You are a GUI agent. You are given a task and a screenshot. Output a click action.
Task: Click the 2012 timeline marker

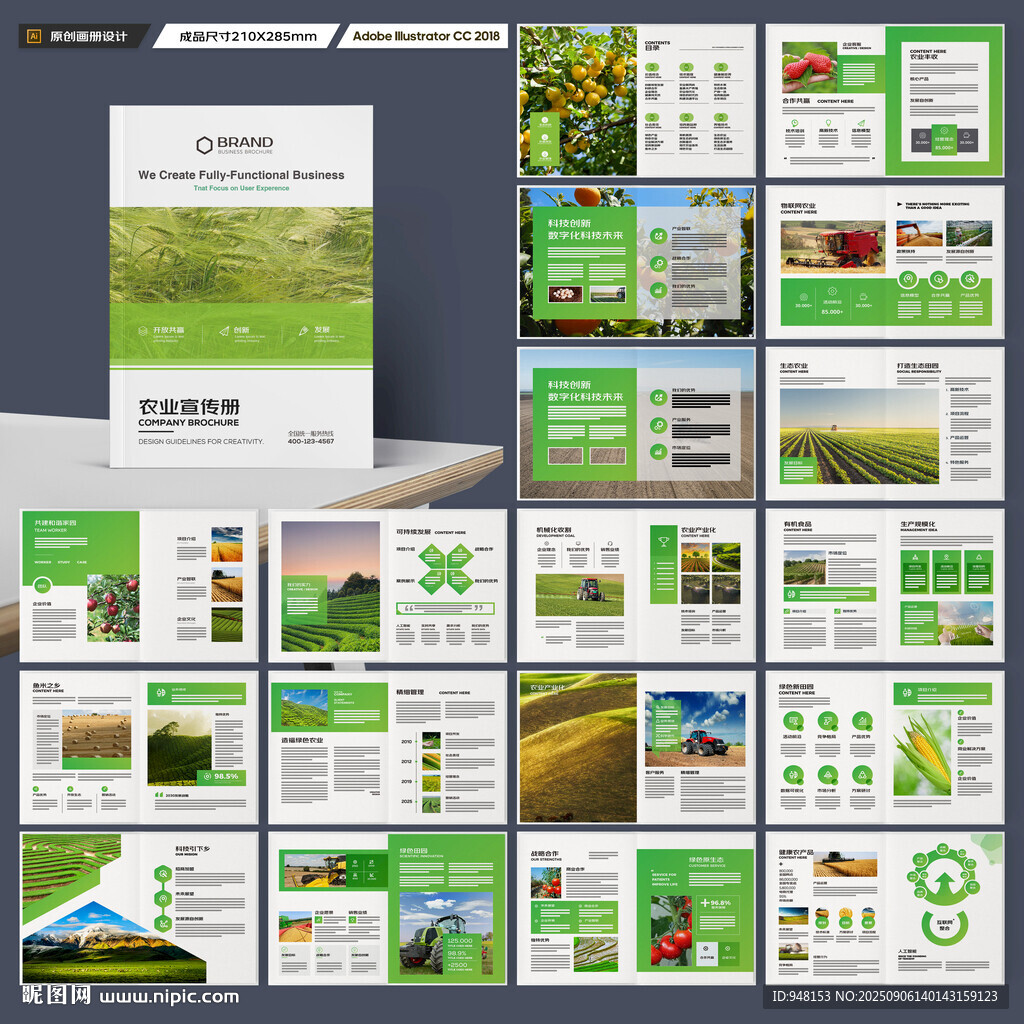406,761
